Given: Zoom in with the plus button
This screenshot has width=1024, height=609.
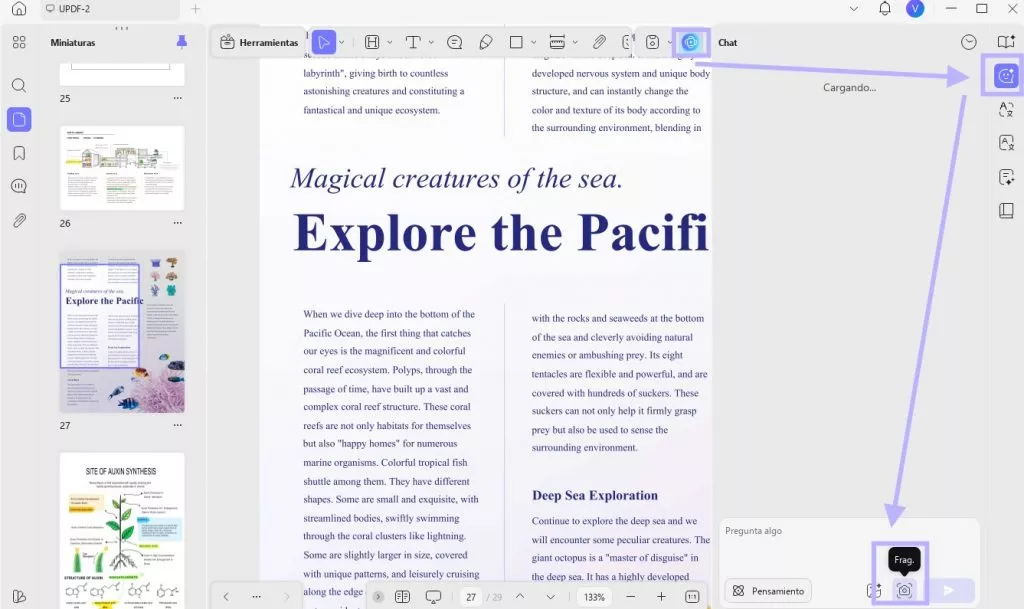Looking at the screenshot, I should click(661, 597).
